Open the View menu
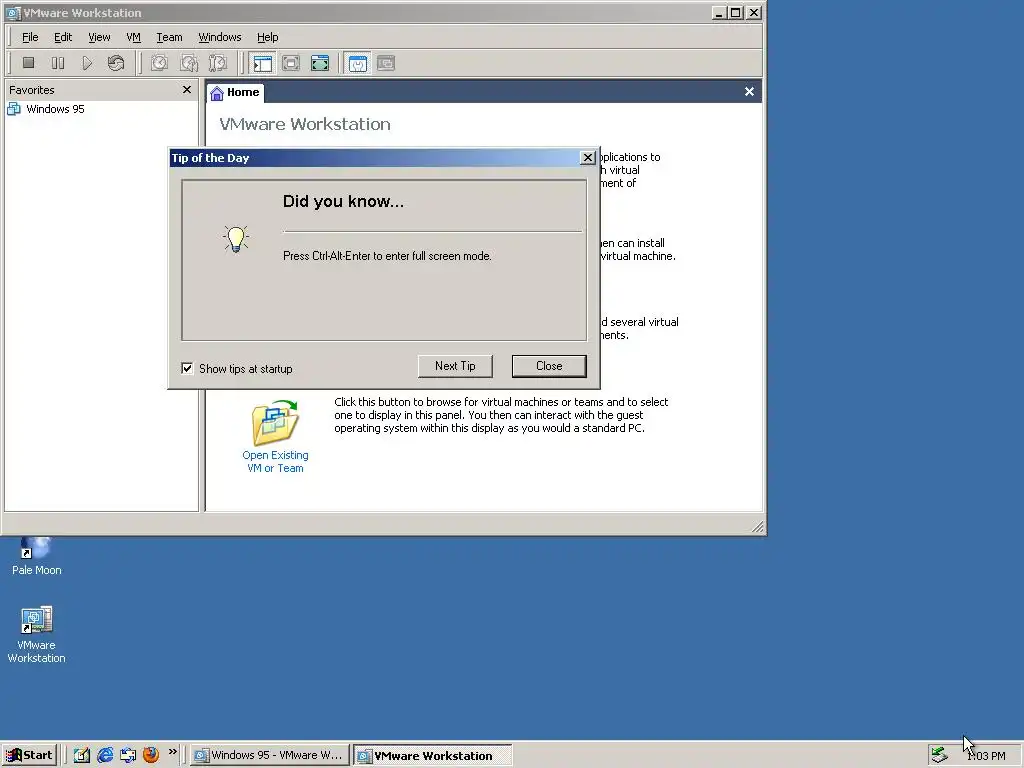The width and height of the screenshot is (1024, 768). (99, 37)
